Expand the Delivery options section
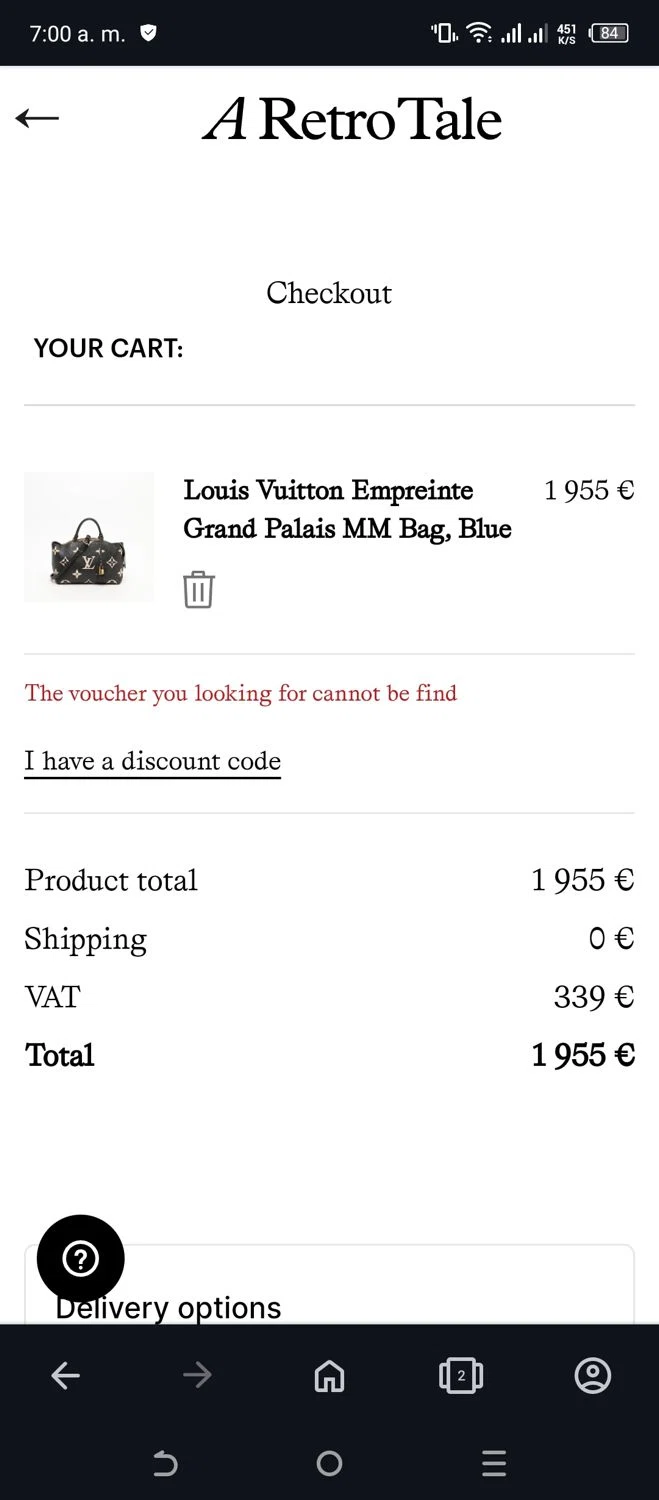Screen dimensions: 659x1500 click(330, 1307)
